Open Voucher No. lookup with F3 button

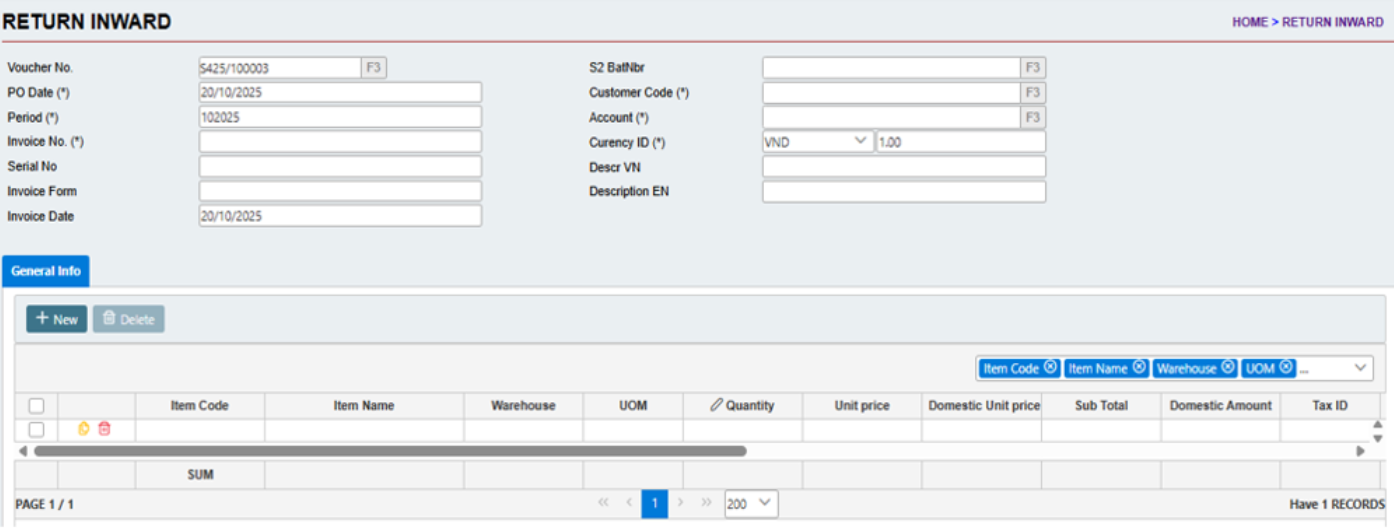pyautogui.click(x=373, y=68)
